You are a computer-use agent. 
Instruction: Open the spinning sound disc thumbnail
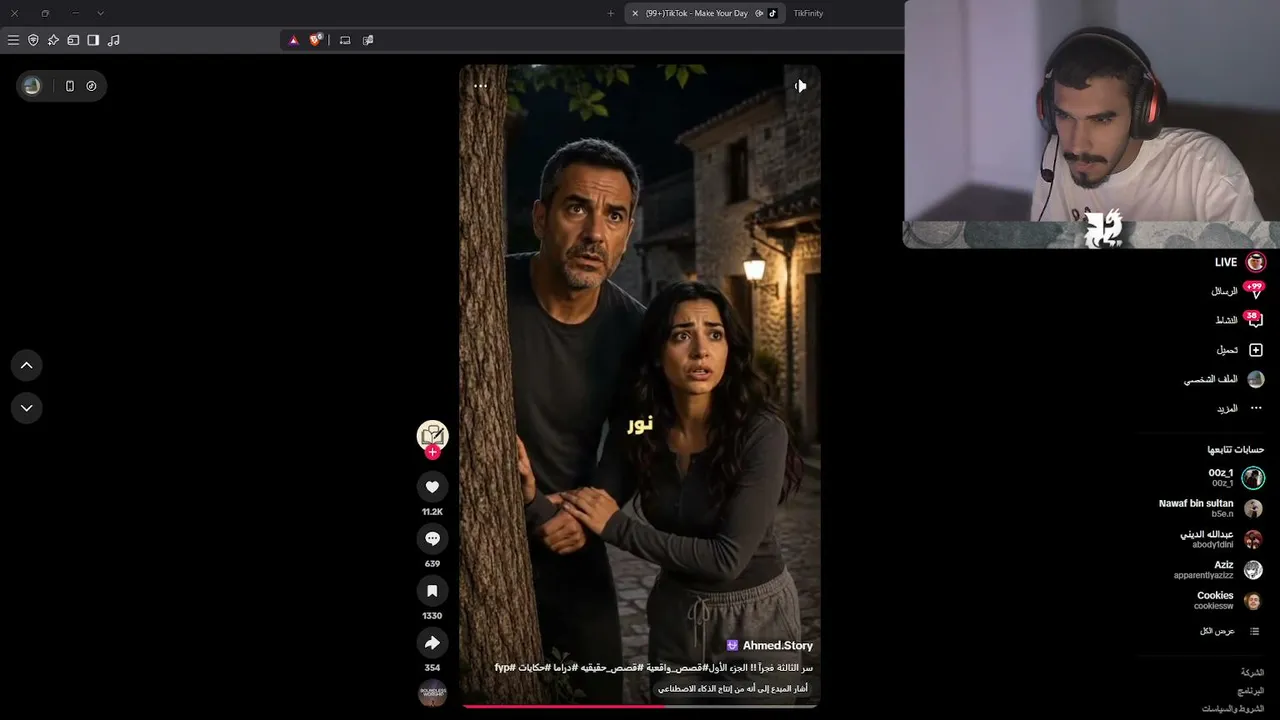[432, 693]
